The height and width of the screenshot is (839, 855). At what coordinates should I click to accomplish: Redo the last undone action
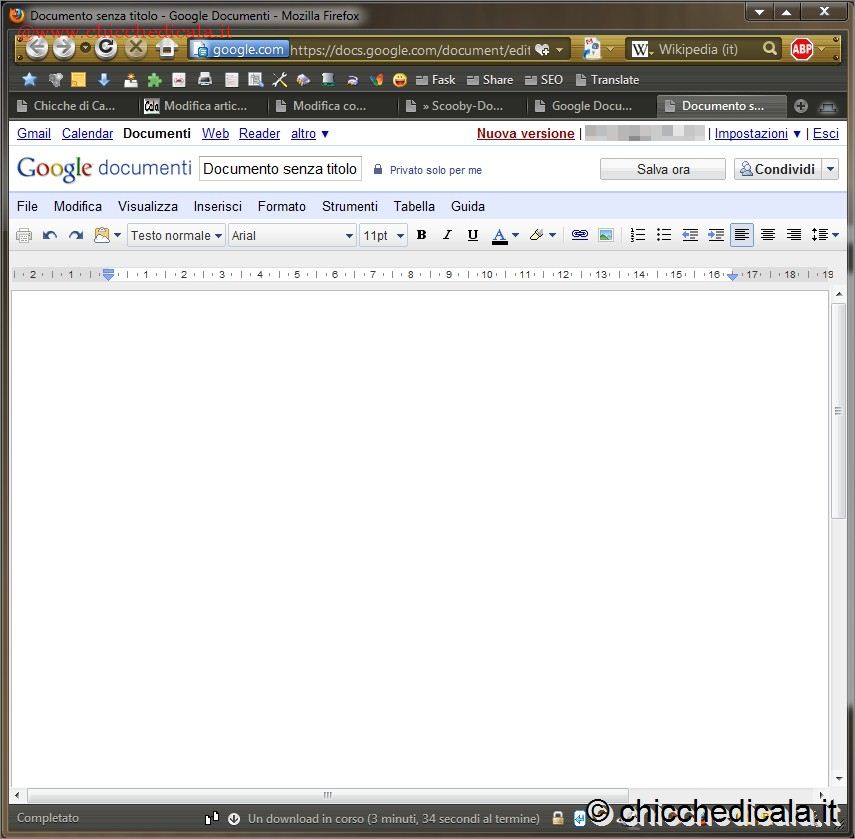tap(76, 235)
